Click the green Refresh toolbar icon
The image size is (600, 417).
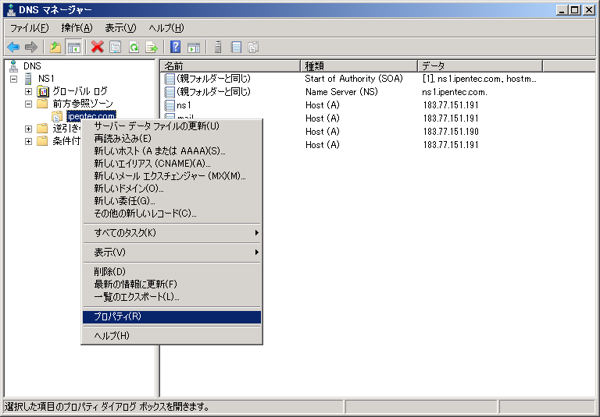134,47
